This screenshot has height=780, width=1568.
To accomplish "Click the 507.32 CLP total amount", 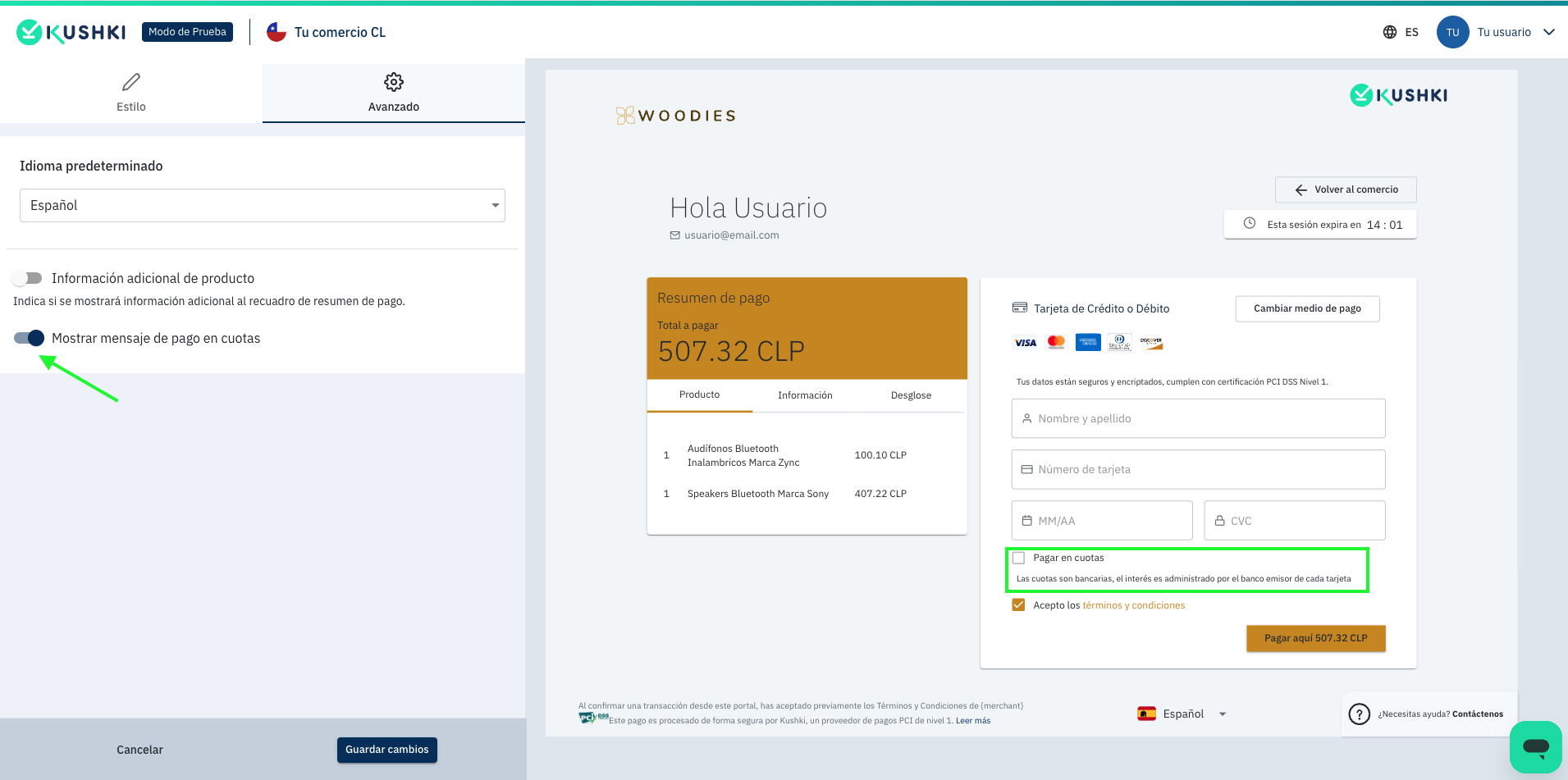I will pyautogui.click(x=731, y=351).
